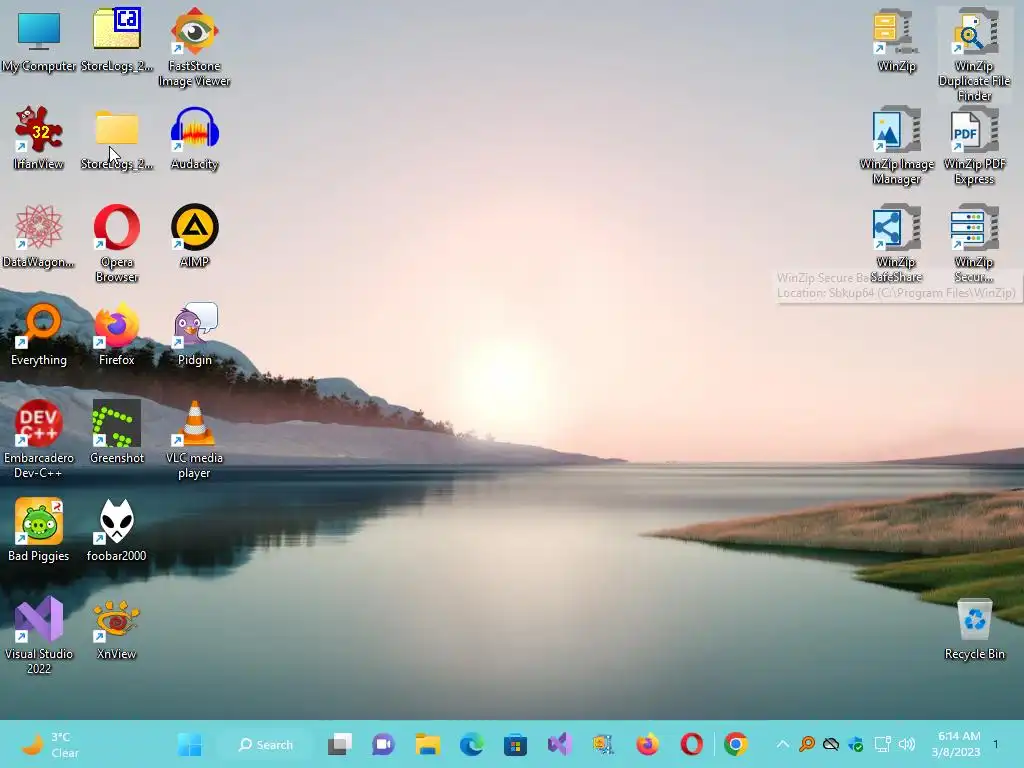Launch Opera from the taskbar
This screenshot has width=1024, height=768.
pyautogui.click(x=692, y=744)
